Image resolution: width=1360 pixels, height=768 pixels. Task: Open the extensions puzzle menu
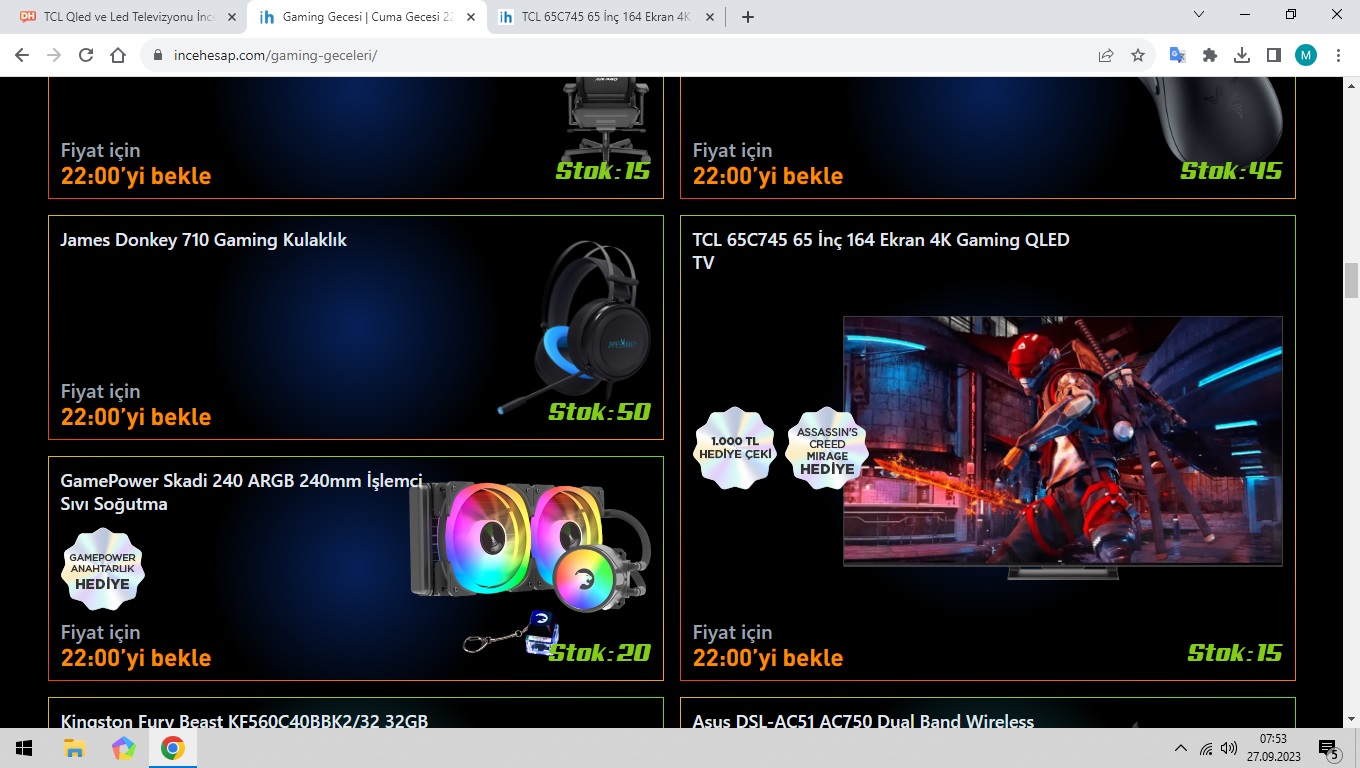pos(1210,55)
